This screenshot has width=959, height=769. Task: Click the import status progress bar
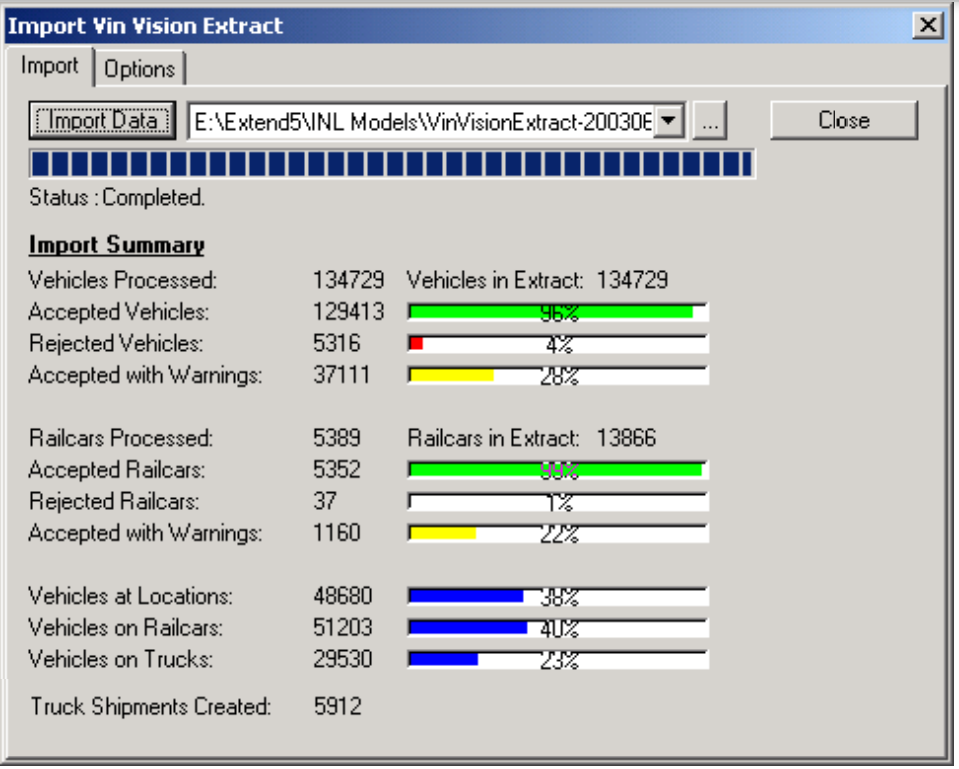[392, 164]
